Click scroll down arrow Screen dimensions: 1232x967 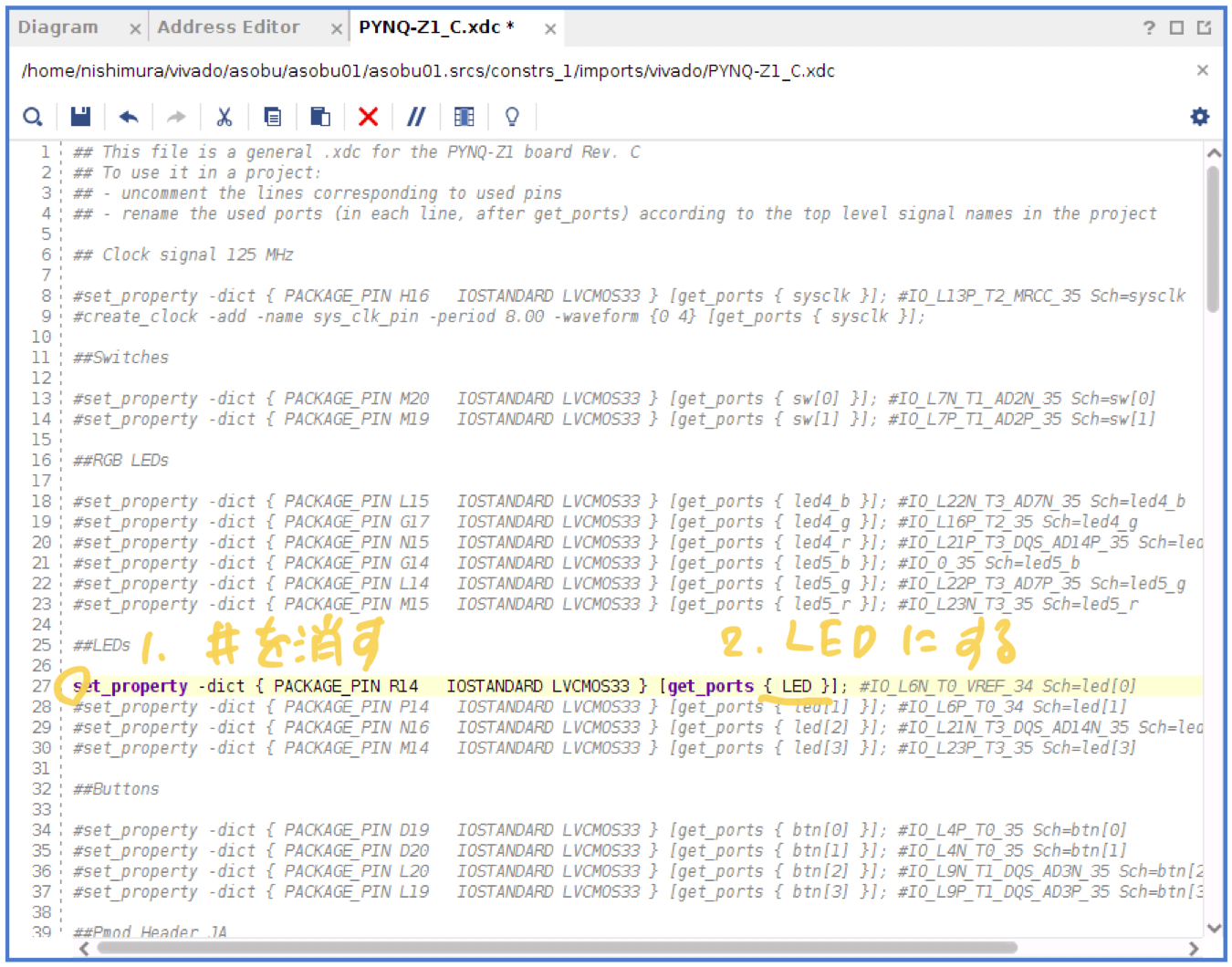pyautogui.click(x=1214, y=928)
